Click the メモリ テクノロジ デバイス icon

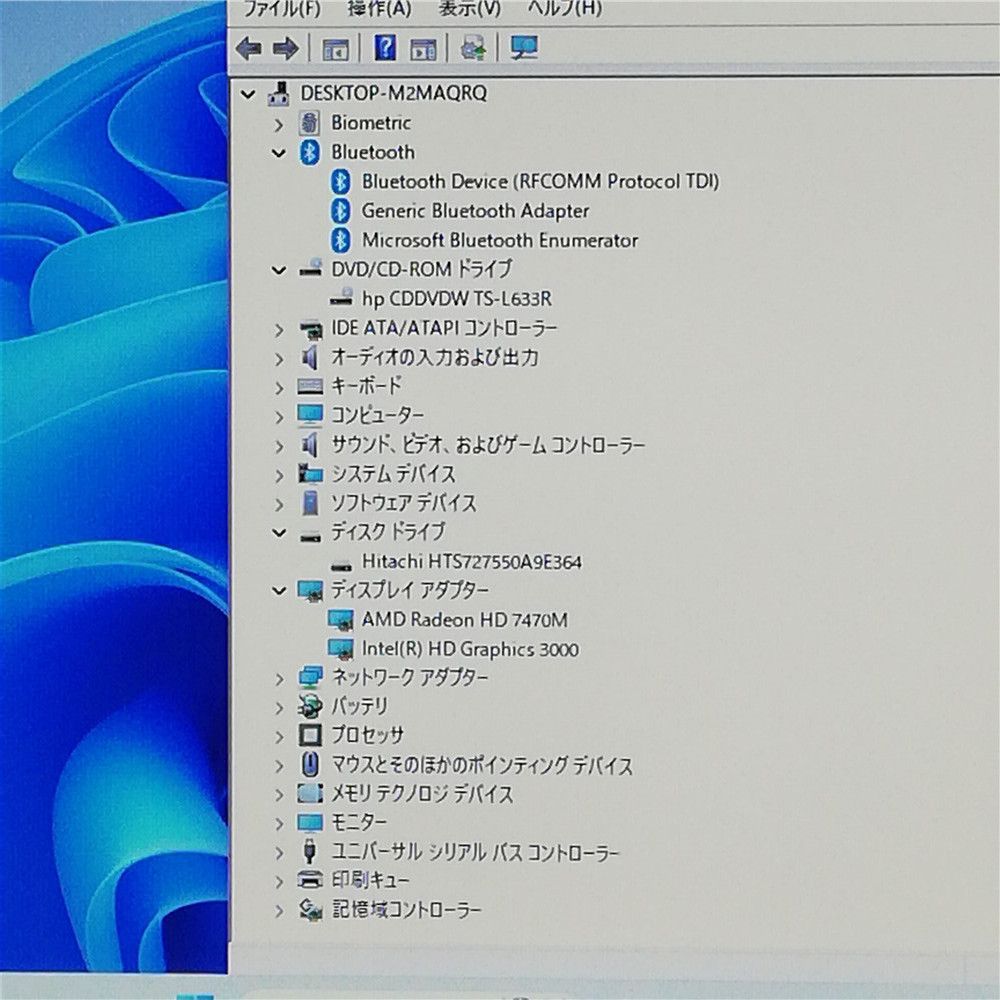click(x=311, y=793)
